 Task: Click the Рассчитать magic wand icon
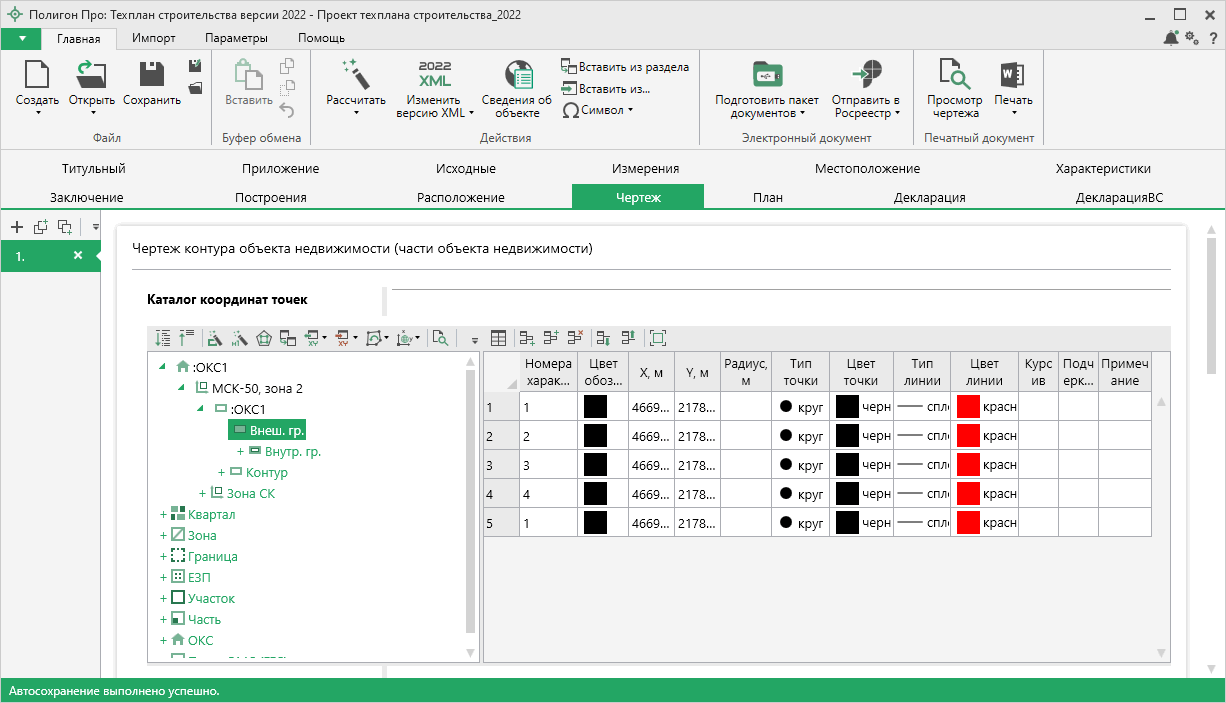(x=355, y=75)
